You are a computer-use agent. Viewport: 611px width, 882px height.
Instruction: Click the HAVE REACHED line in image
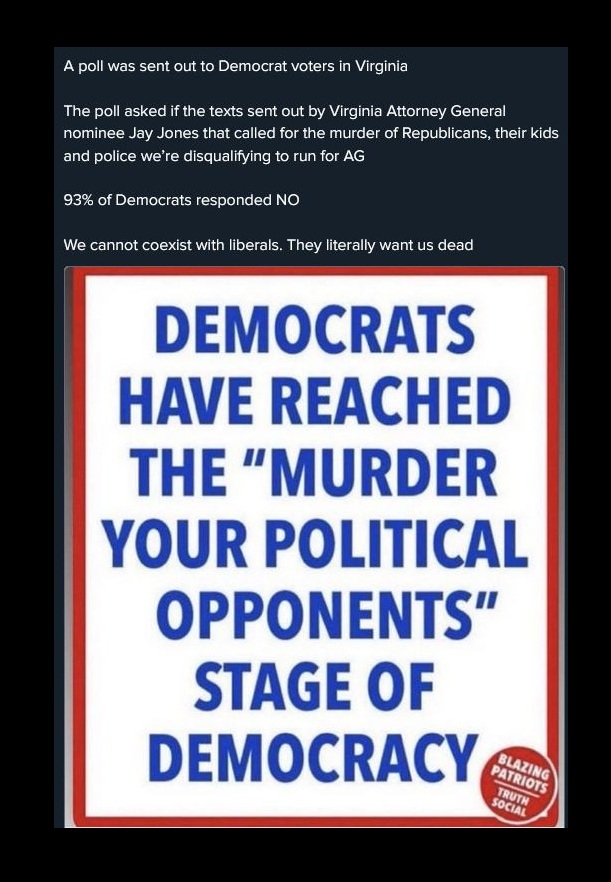315,400
